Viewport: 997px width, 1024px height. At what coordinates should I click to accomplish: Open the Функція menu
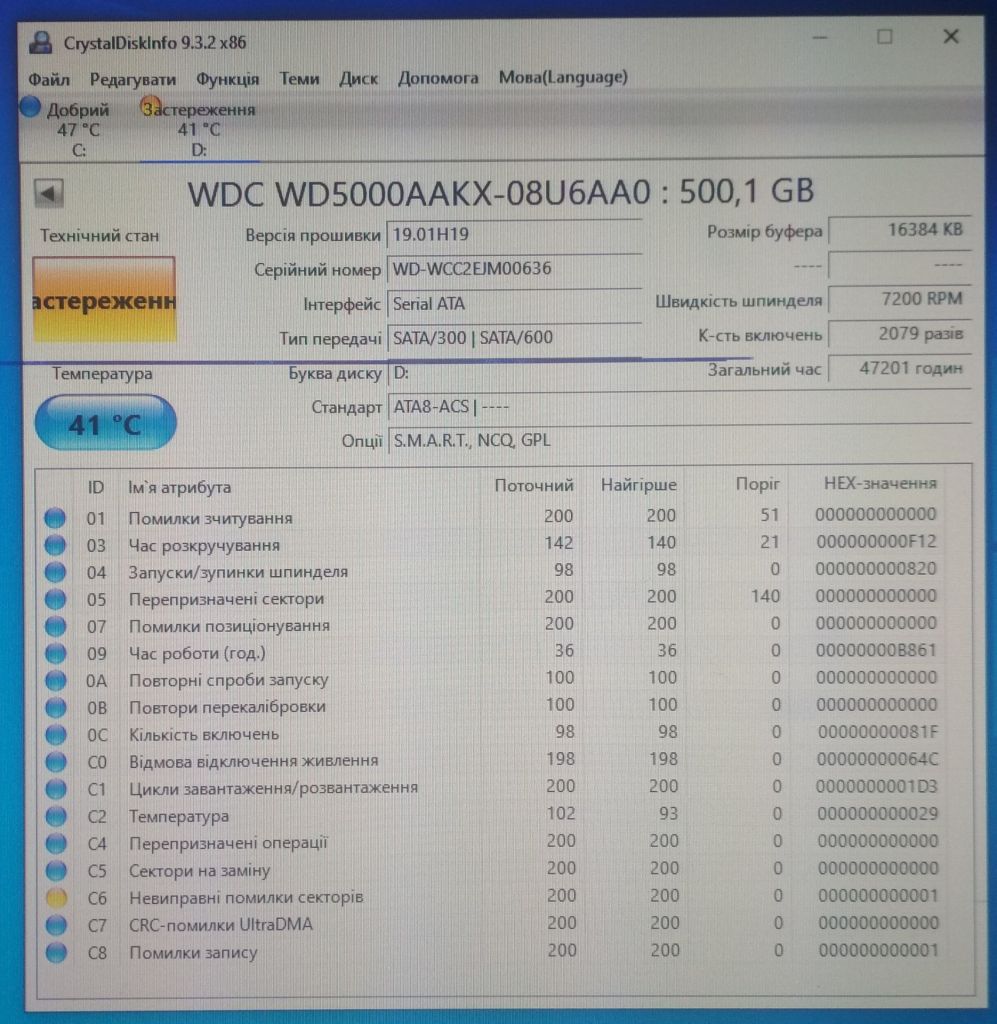pos(227,79)
